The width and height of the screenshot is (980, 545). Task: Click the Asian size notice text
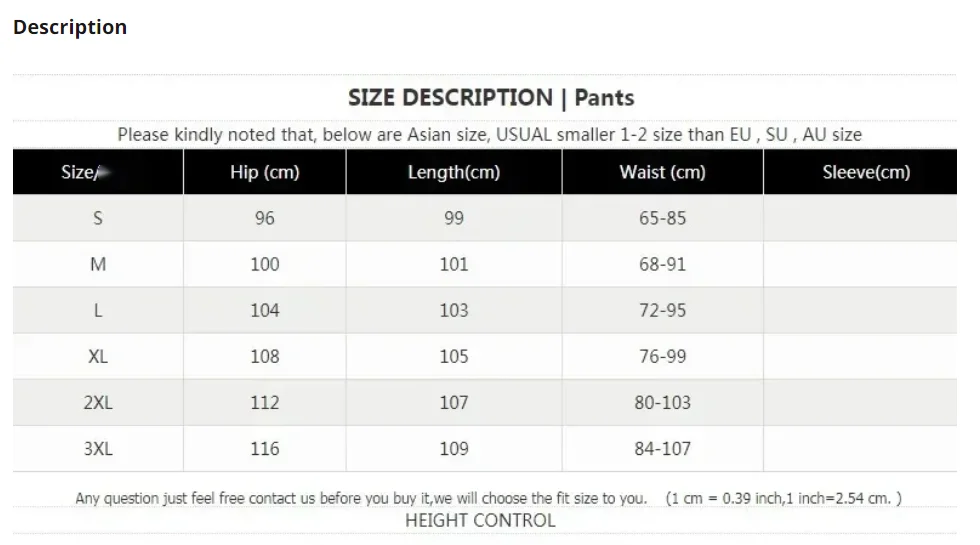489,134
